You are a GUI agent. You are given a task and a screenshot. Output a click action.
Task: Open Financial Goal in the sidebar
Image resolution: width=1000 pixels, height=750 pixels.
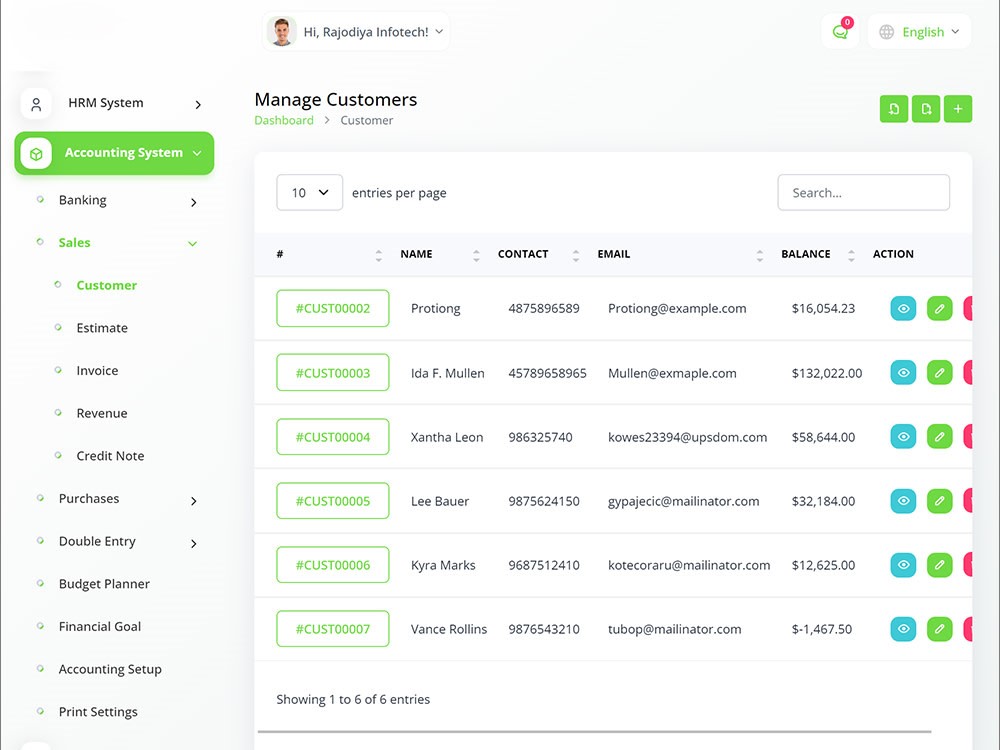100,626
